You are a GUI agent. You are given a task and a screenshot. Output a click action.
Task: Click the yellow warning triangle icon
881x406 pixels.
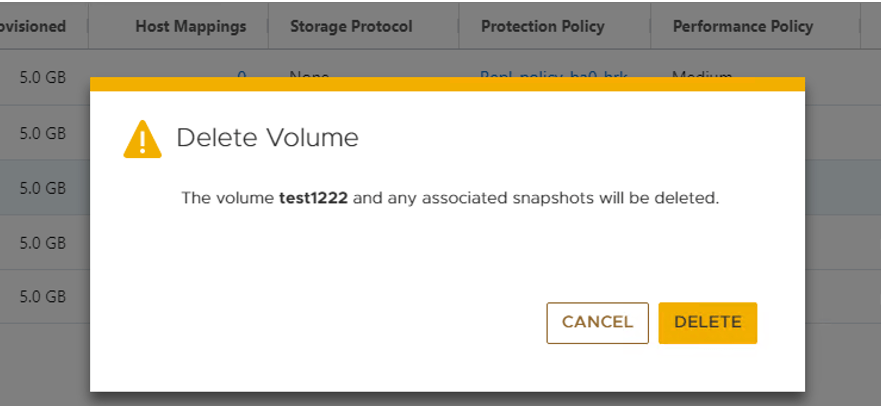point(143,139)
